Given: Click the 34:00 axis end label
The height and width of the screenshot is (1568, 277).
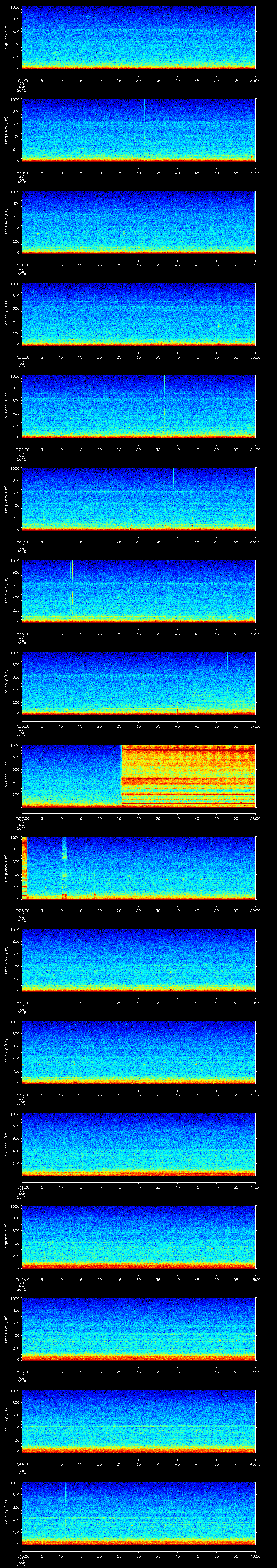Looking at the screenshot, I should (x=255, y=449).
